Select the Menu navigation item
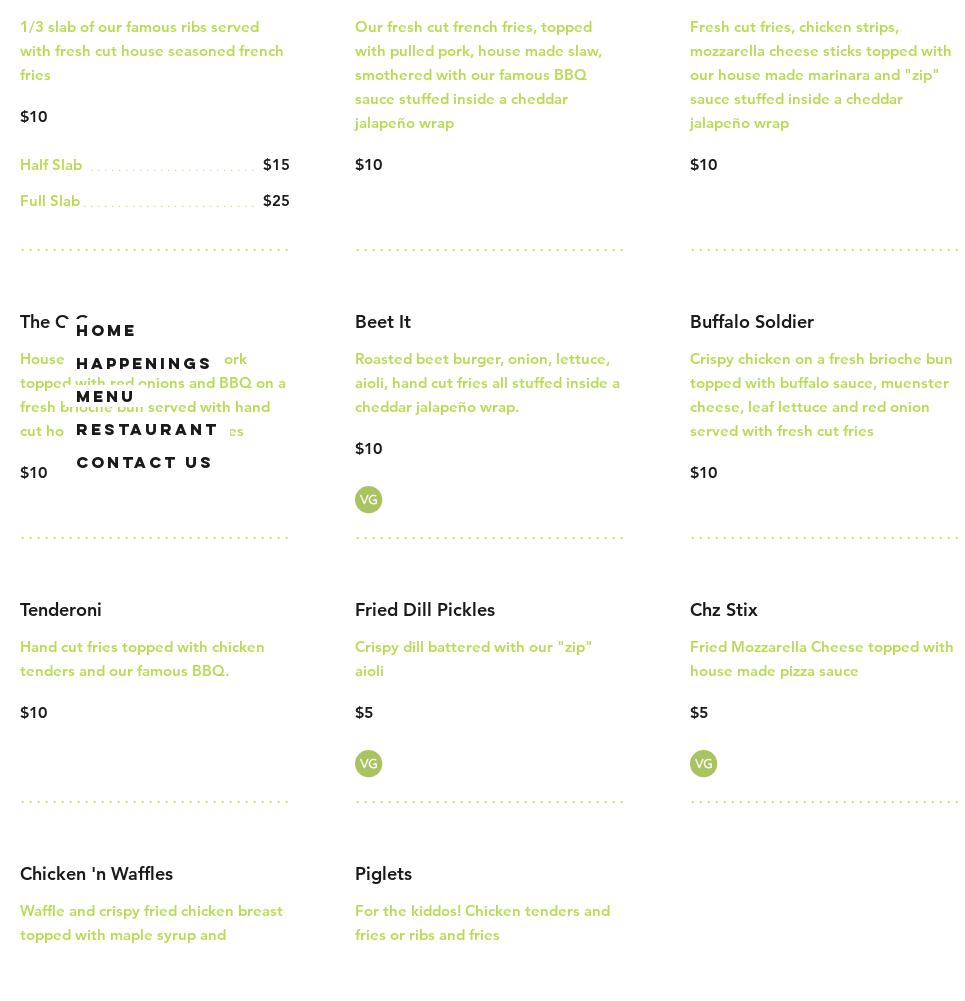This screenshot has height=1001, width=965. tap(105, 396)
